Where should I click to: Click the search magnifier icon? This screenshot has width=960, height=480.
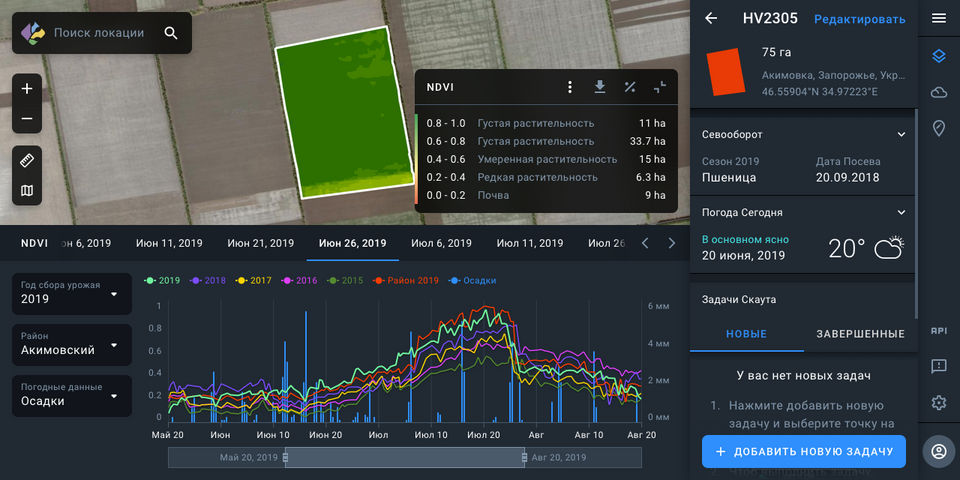[x=171, y=33]
